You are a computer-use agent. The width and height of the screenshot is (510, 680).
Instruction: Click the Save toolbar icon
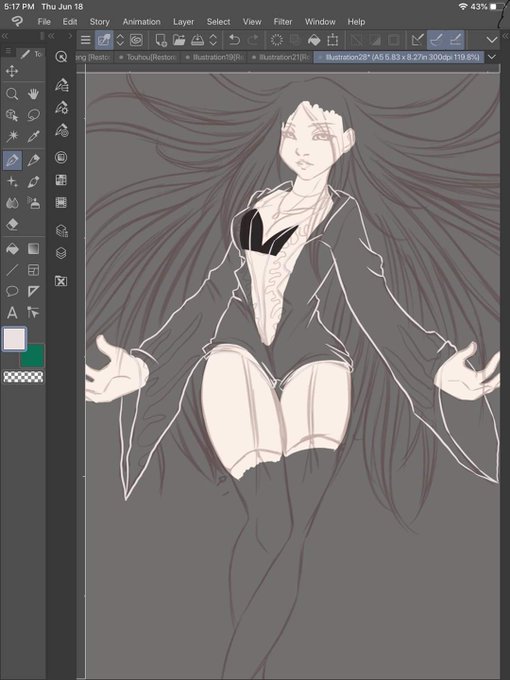coord(197,40)
